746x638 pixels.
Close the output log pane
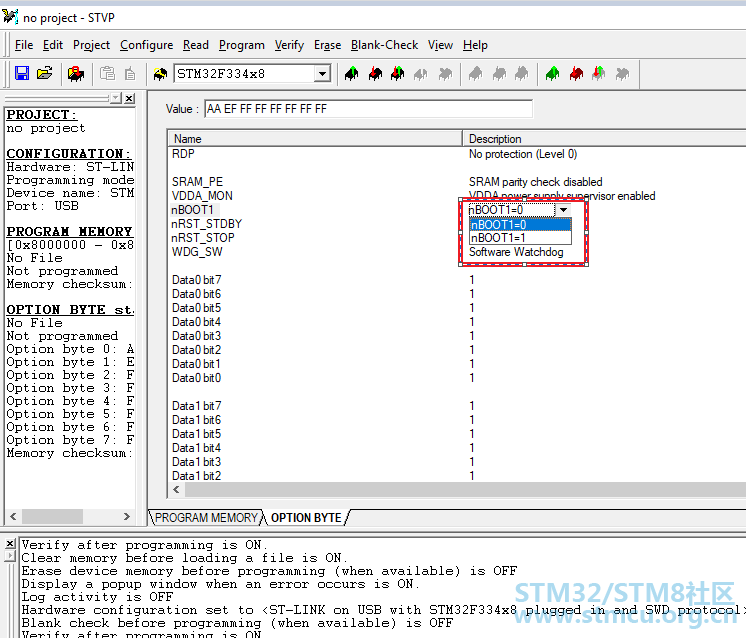coord(10,543)
